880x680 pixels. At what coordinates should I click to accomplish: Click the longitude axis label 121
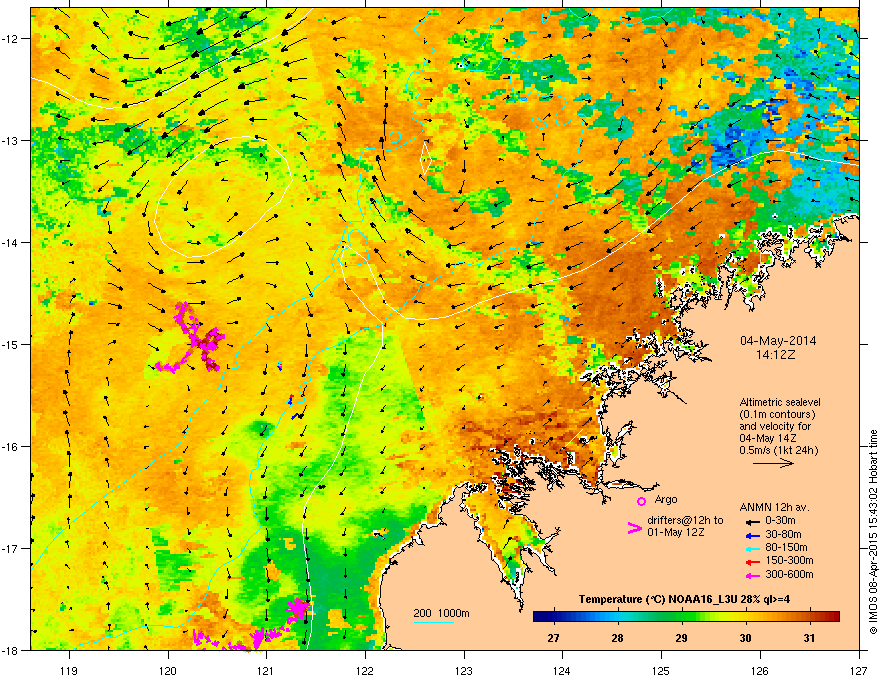point(266,670)
